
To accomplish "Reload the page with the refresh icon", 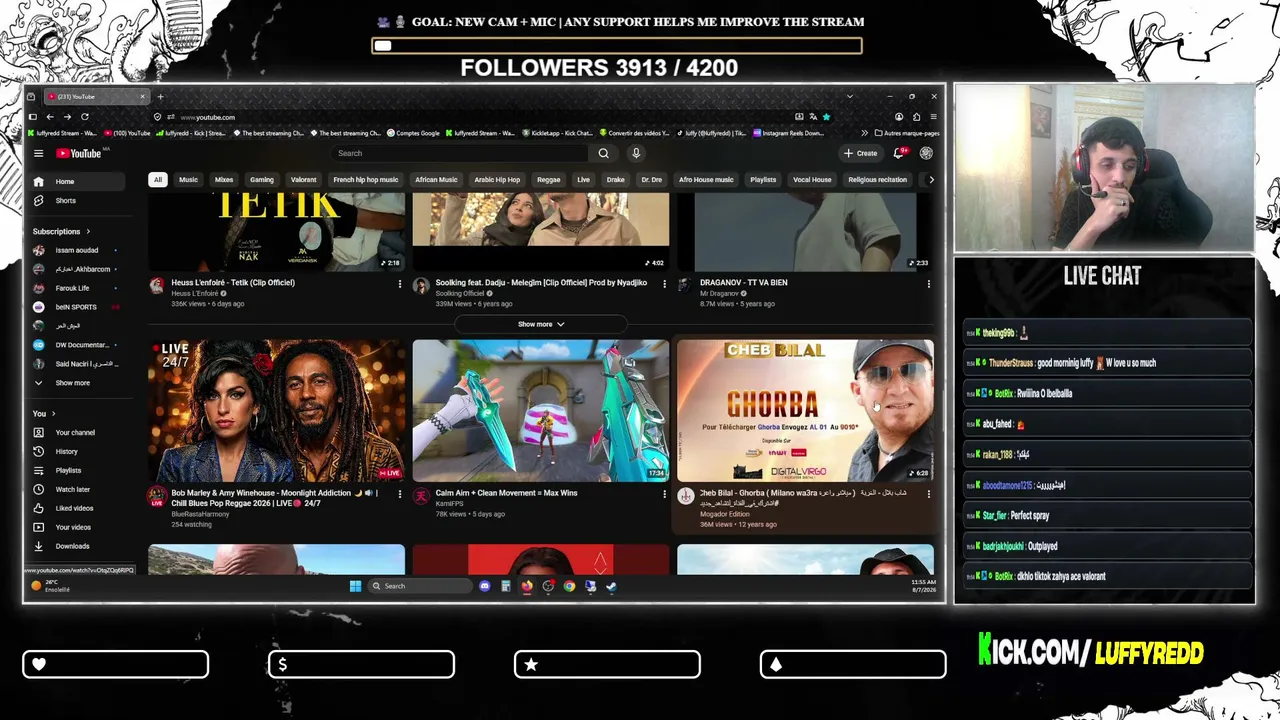I will [x=84, y=117].
